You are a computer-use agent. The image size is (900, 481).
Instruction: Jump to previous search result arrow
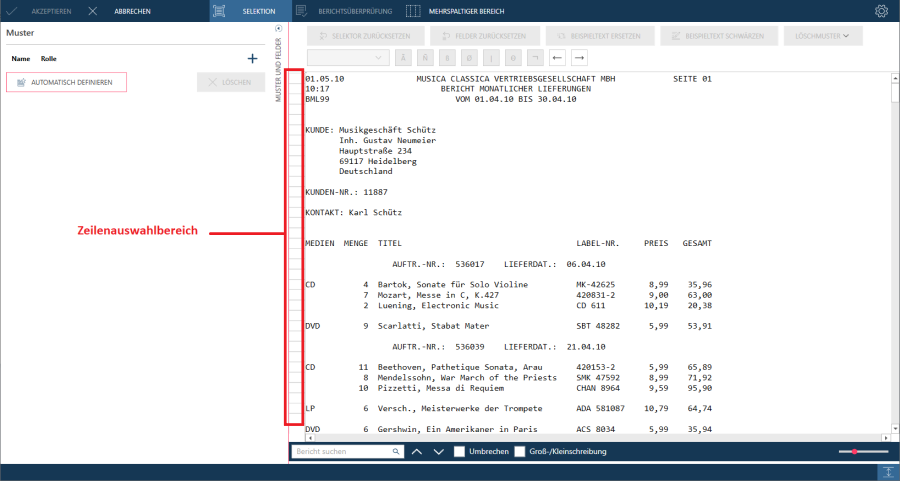tap(417, 452)
